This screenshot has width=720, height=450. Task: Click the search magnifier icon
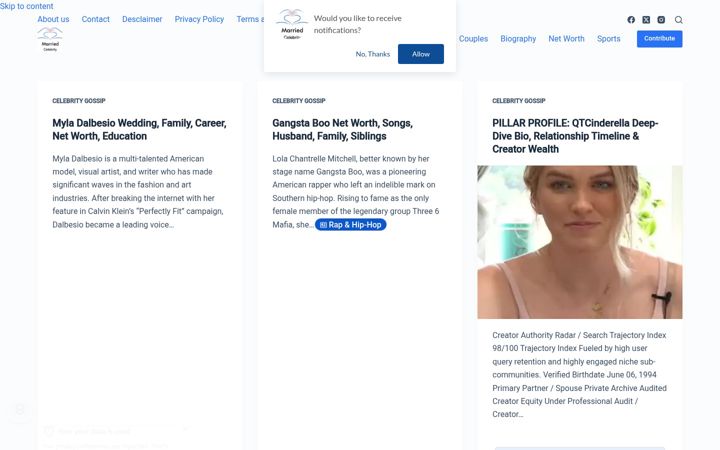(679, 20)
